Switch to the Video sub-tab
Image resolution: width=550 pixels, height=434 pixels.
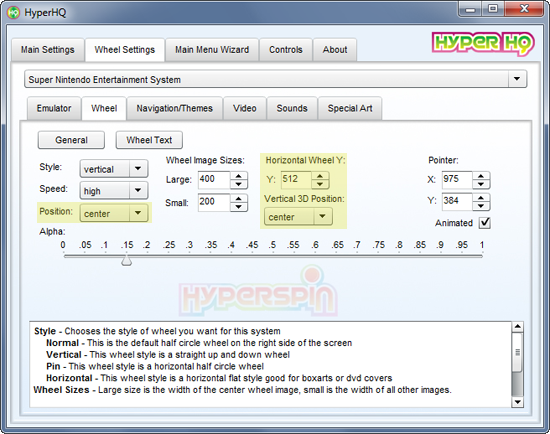pos(244,108)
